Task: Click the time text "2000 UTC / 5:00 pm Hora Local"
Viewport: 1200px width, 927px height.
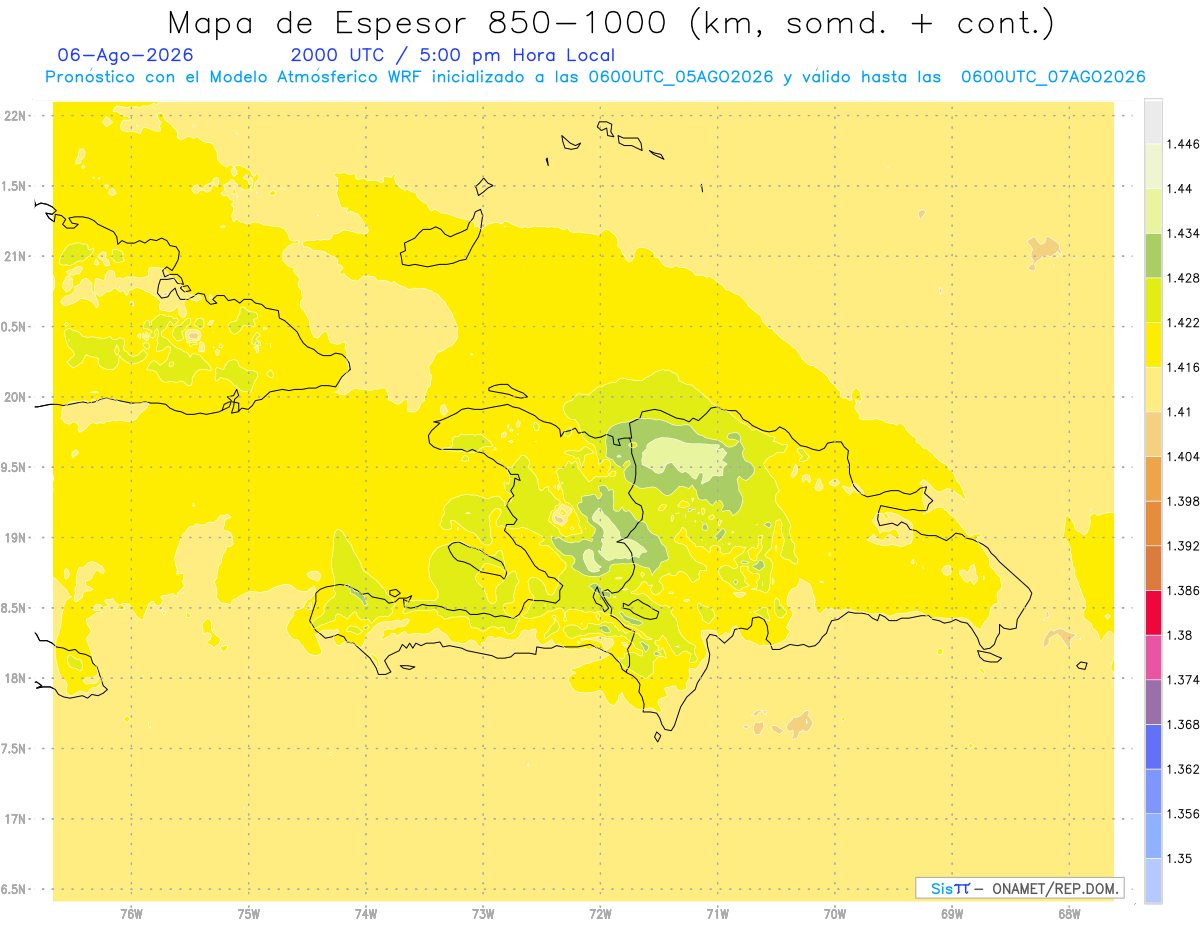Action: tap(453, 56)
